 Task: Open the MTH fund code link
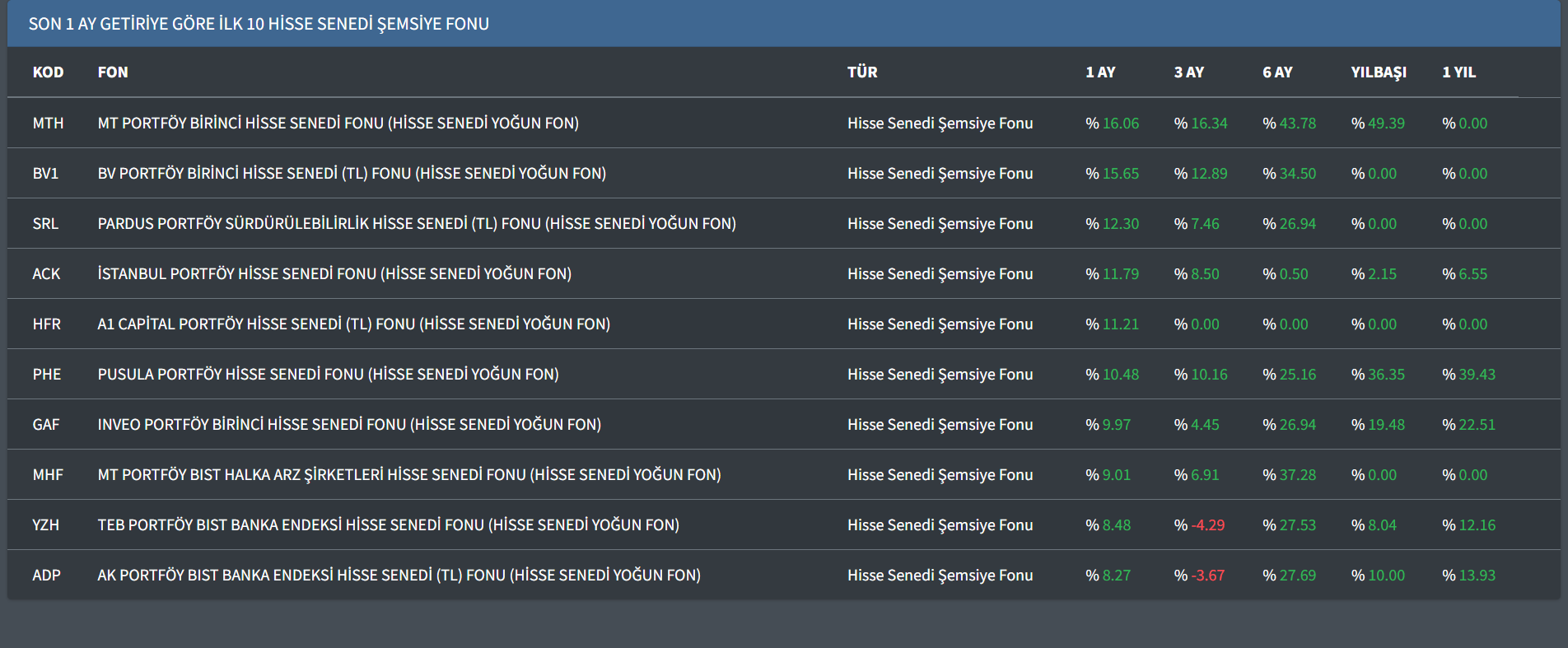coord(48,124)
